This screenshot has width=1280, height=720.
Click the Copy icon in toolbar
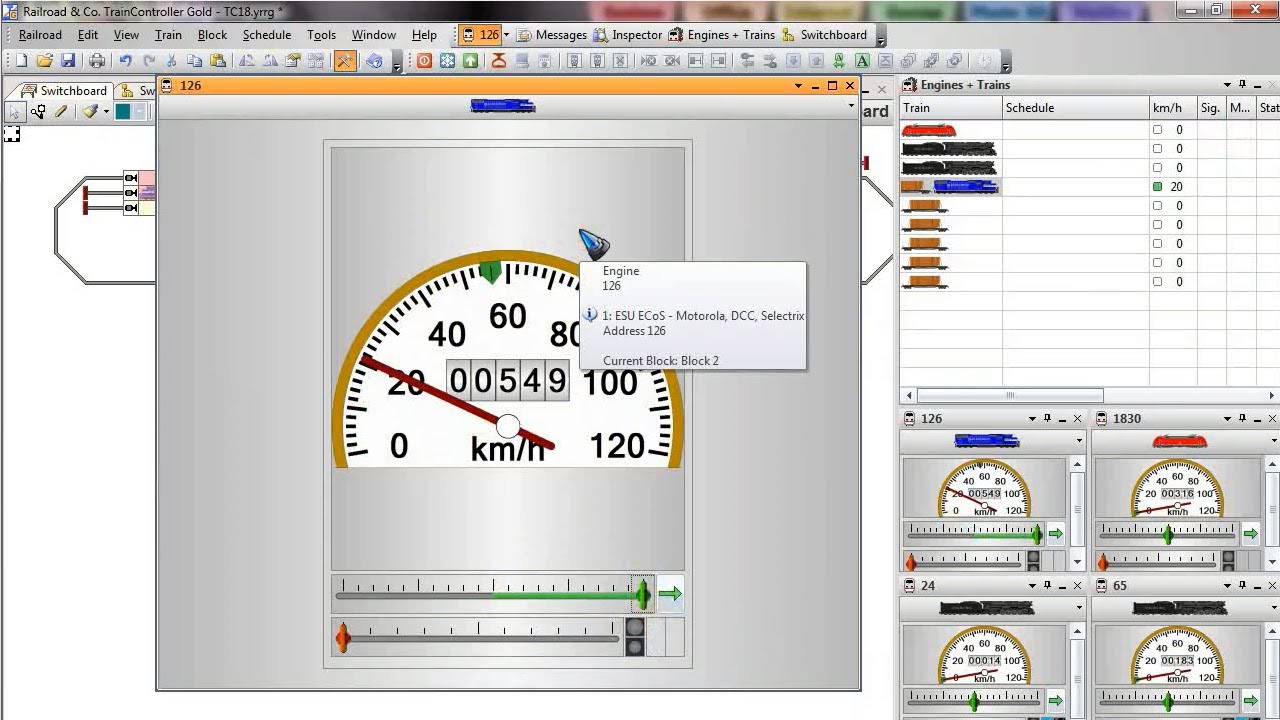194,61
